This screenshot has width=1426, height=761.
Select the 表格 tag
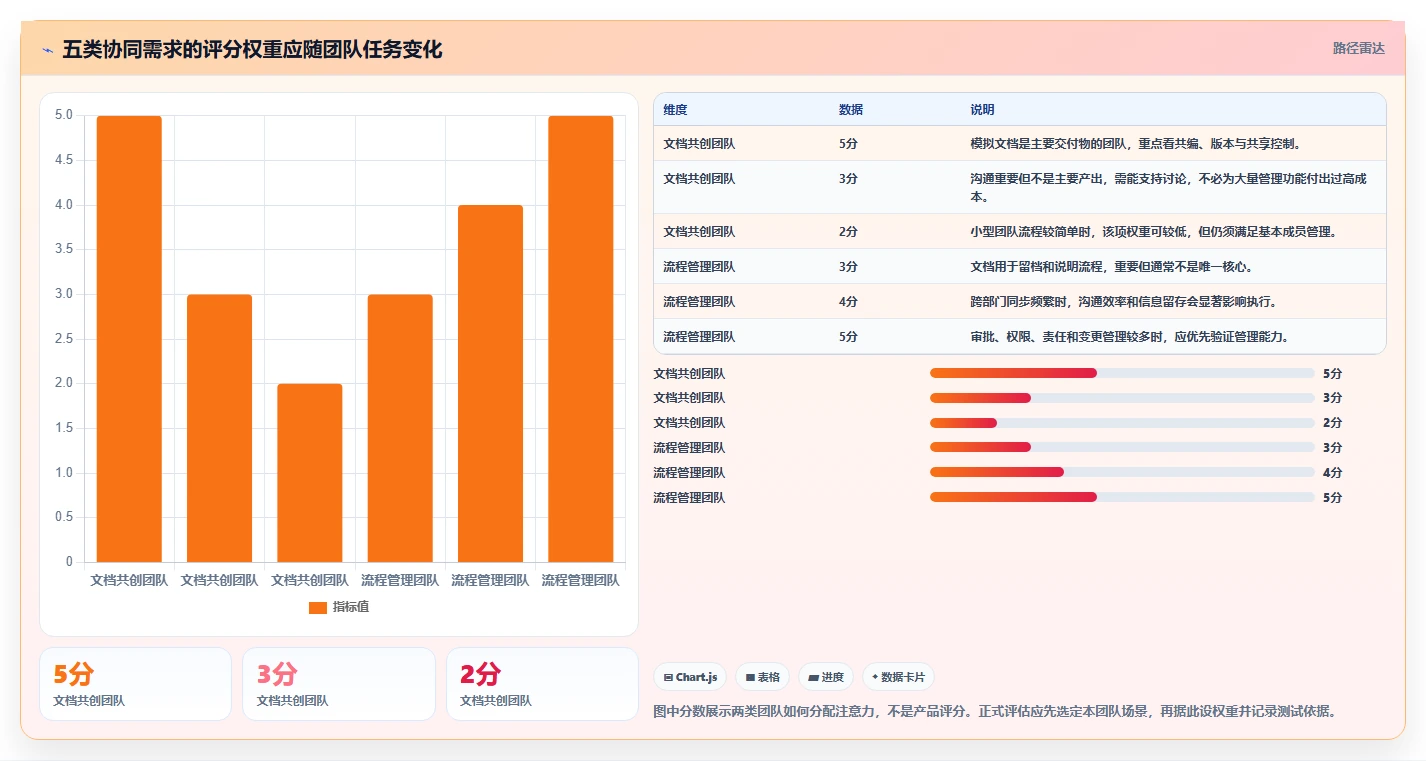click(x=762, y=677)
